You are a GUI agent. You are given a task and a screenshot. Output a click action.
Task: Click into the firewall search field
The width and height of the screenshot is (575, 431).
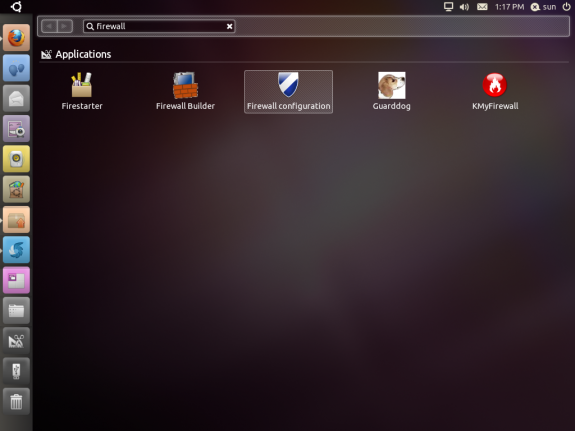159,26
